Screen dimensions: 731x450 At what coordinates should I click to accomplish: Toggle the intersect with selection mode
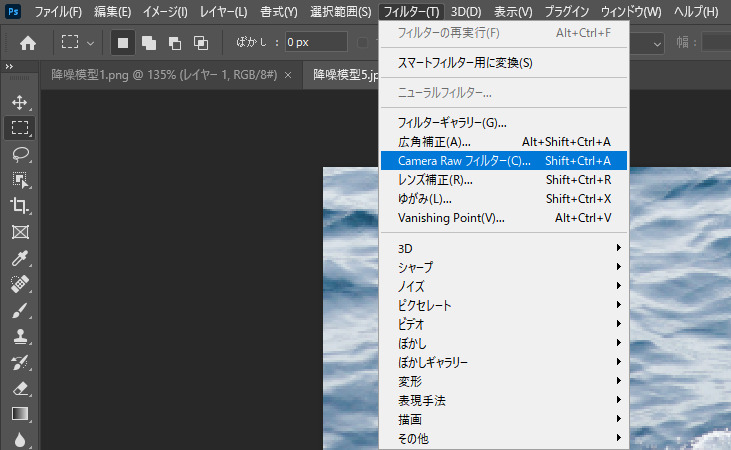200,43
